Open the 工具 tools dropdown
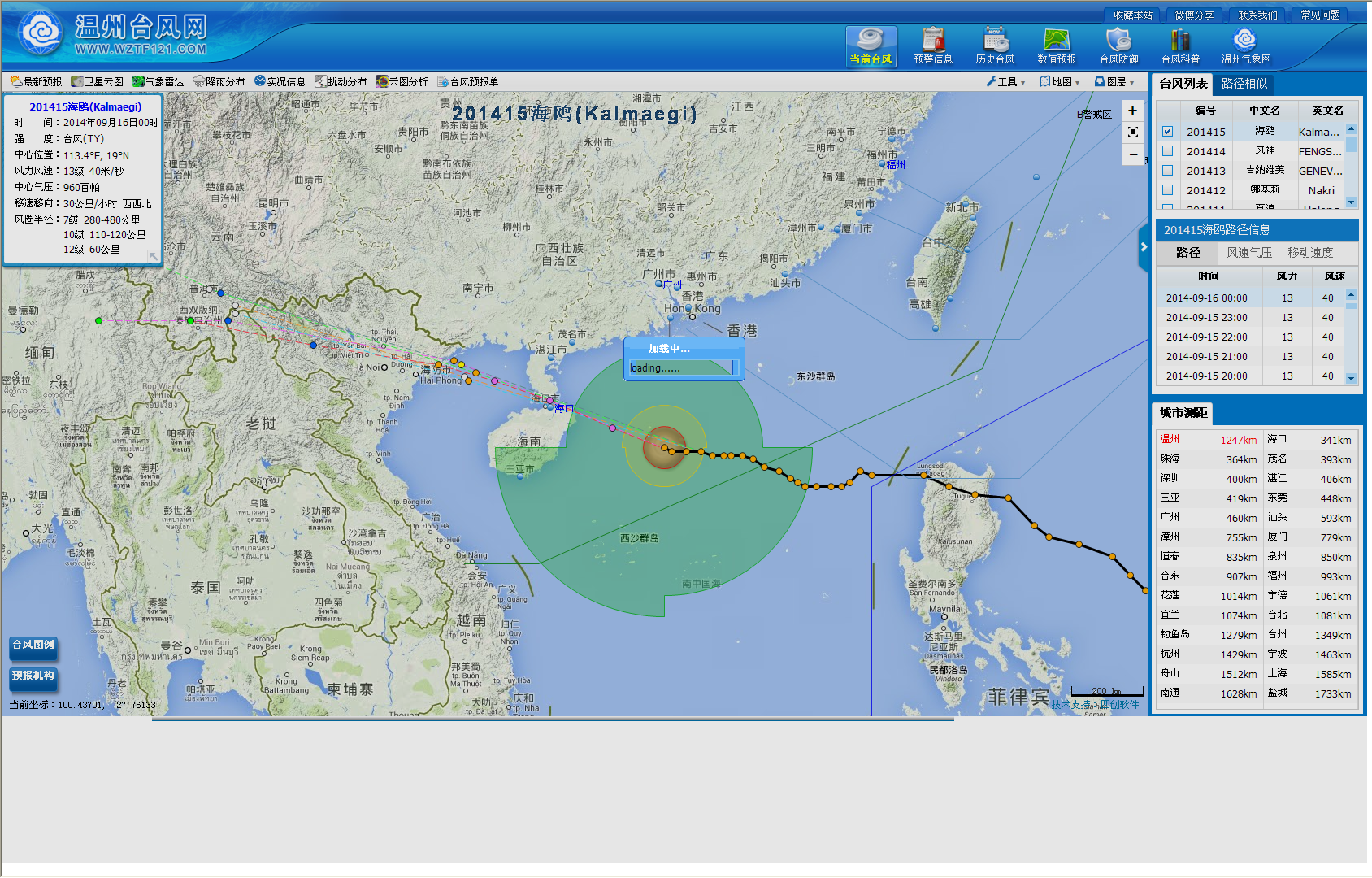Image resolution: width=1372 pixels, height=878 pixels. tap(1006, 82)
